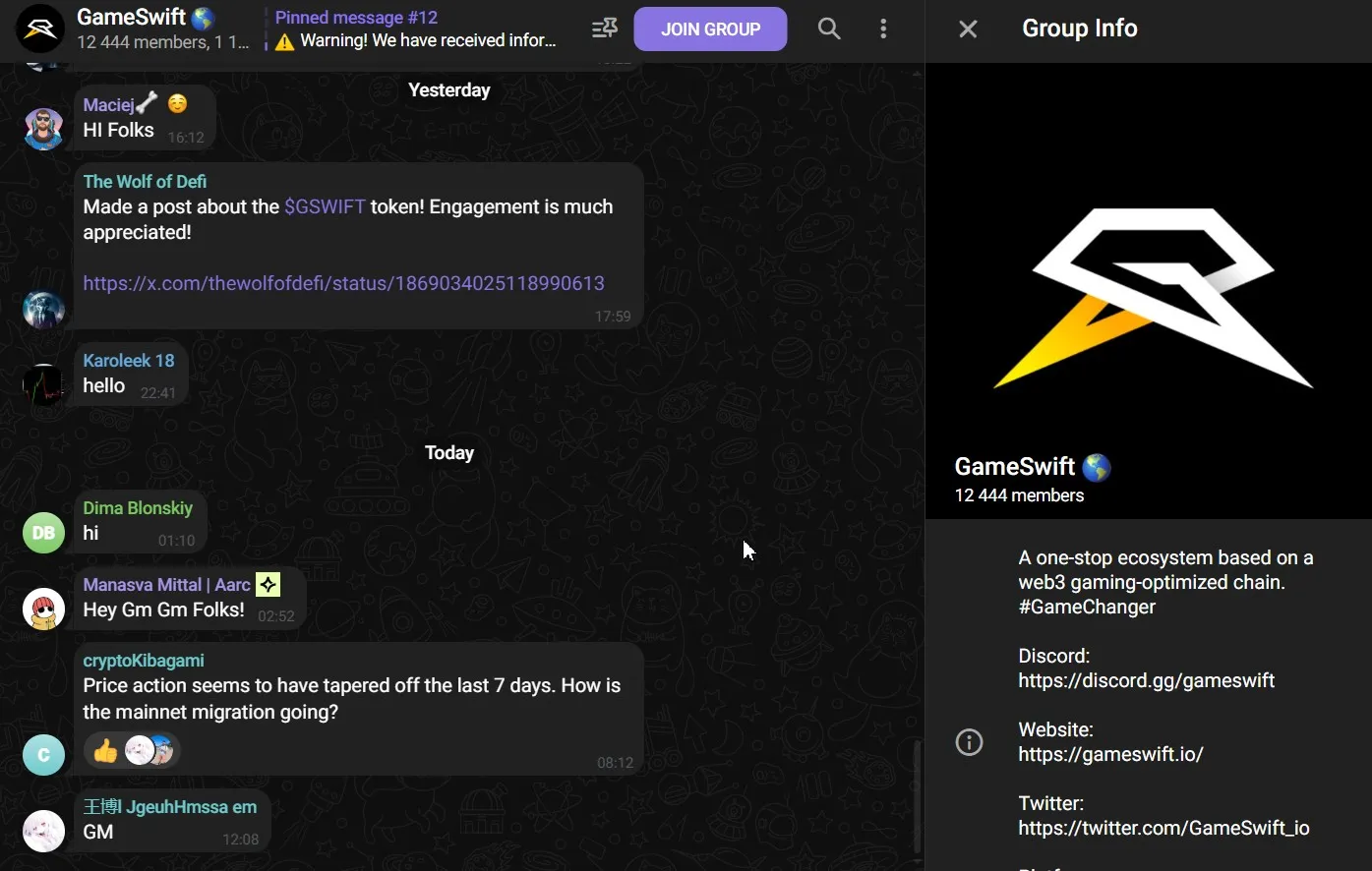This screenshot has height=871, width=1372.
Task: Open the three-dot more options menu
Action: (883, 29)
